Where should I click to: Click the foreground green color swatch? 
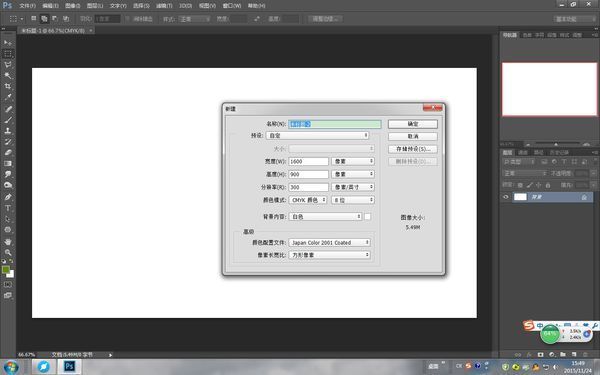click(x=6, y=269)
